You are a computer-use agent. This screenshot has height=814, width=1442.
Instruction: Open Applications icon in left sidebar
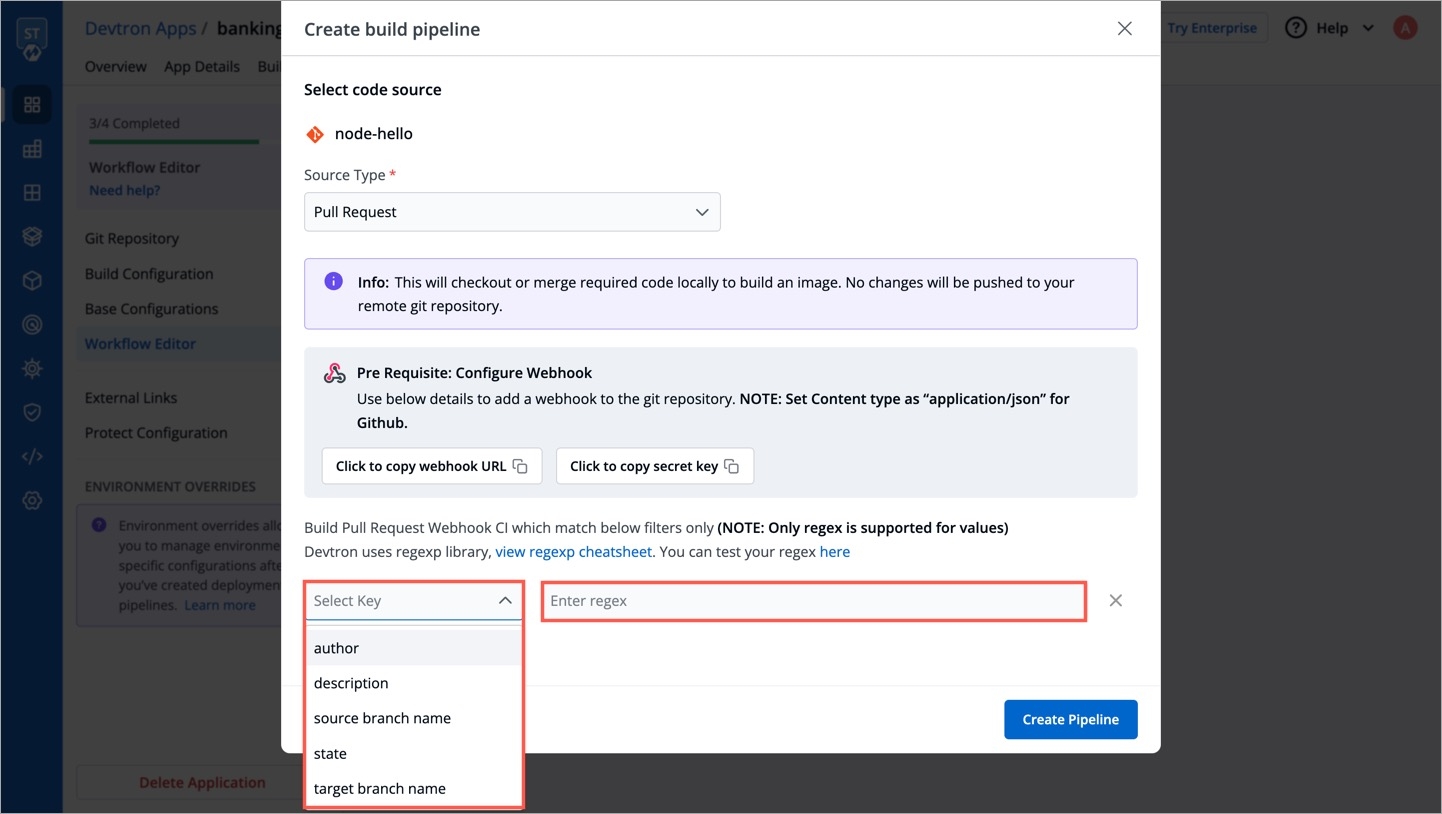[x=32, y=105]
